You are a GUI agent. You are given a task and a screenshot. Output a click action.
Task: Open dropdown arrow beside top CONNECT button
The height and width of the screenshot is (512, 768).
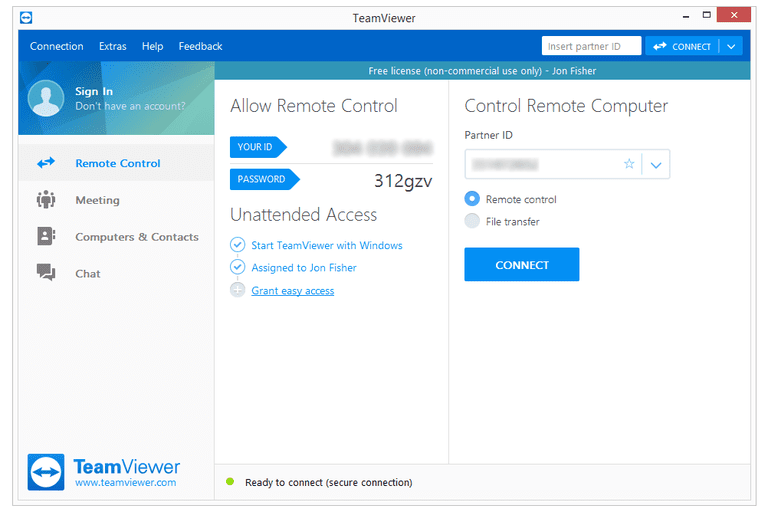point(732,46)
